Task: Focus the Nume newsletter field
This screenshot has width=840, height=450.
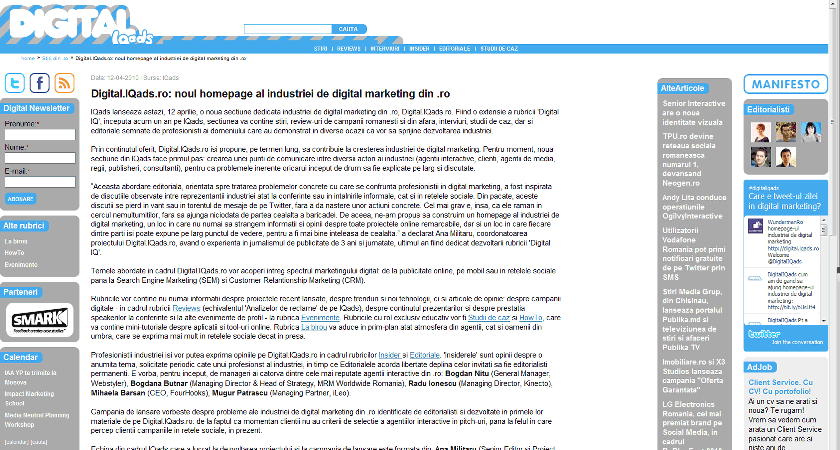Action: click(40, 158)
